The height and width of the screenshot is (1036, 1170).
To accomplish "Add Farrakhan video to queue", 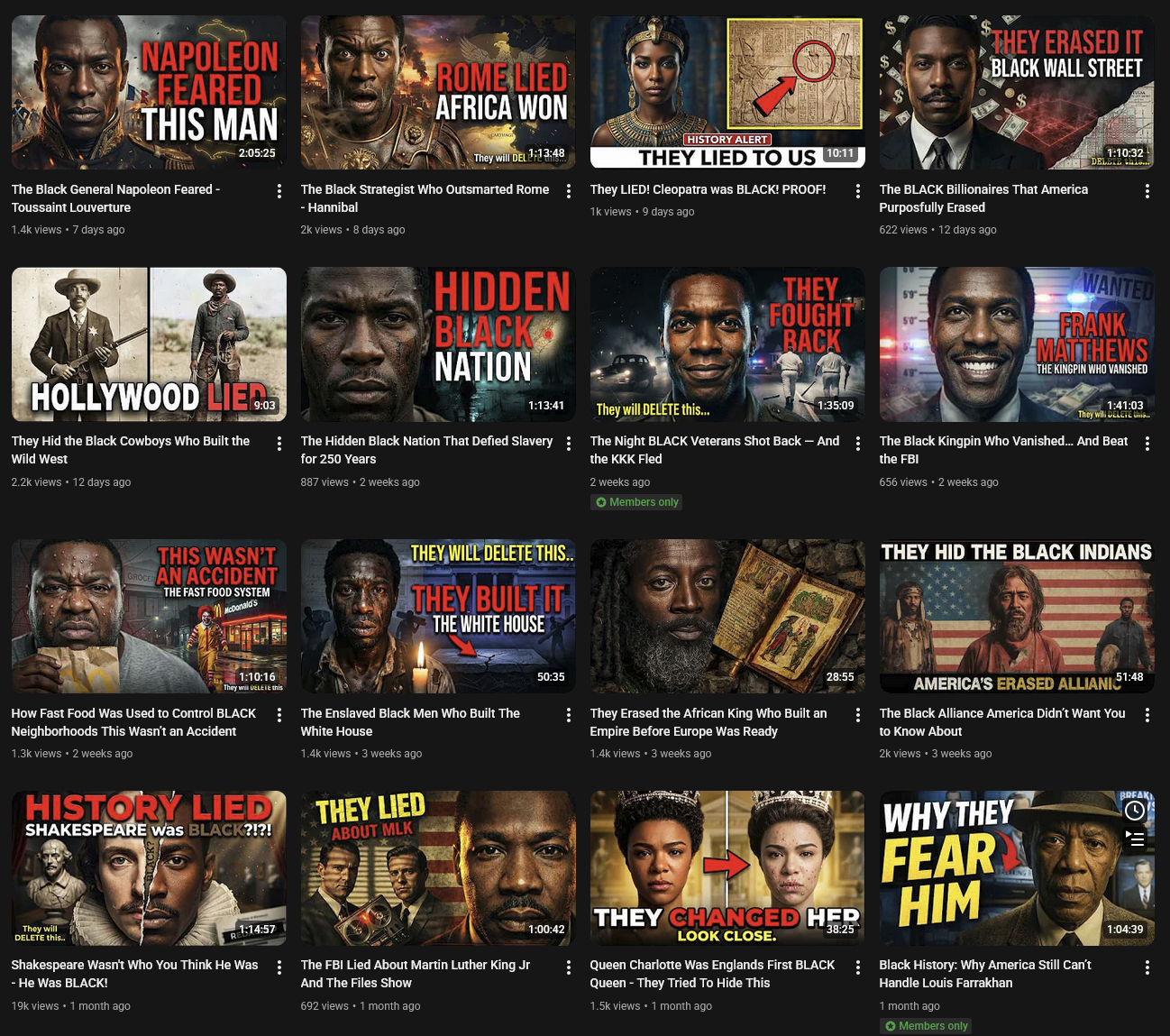I will coord(1135,839).
